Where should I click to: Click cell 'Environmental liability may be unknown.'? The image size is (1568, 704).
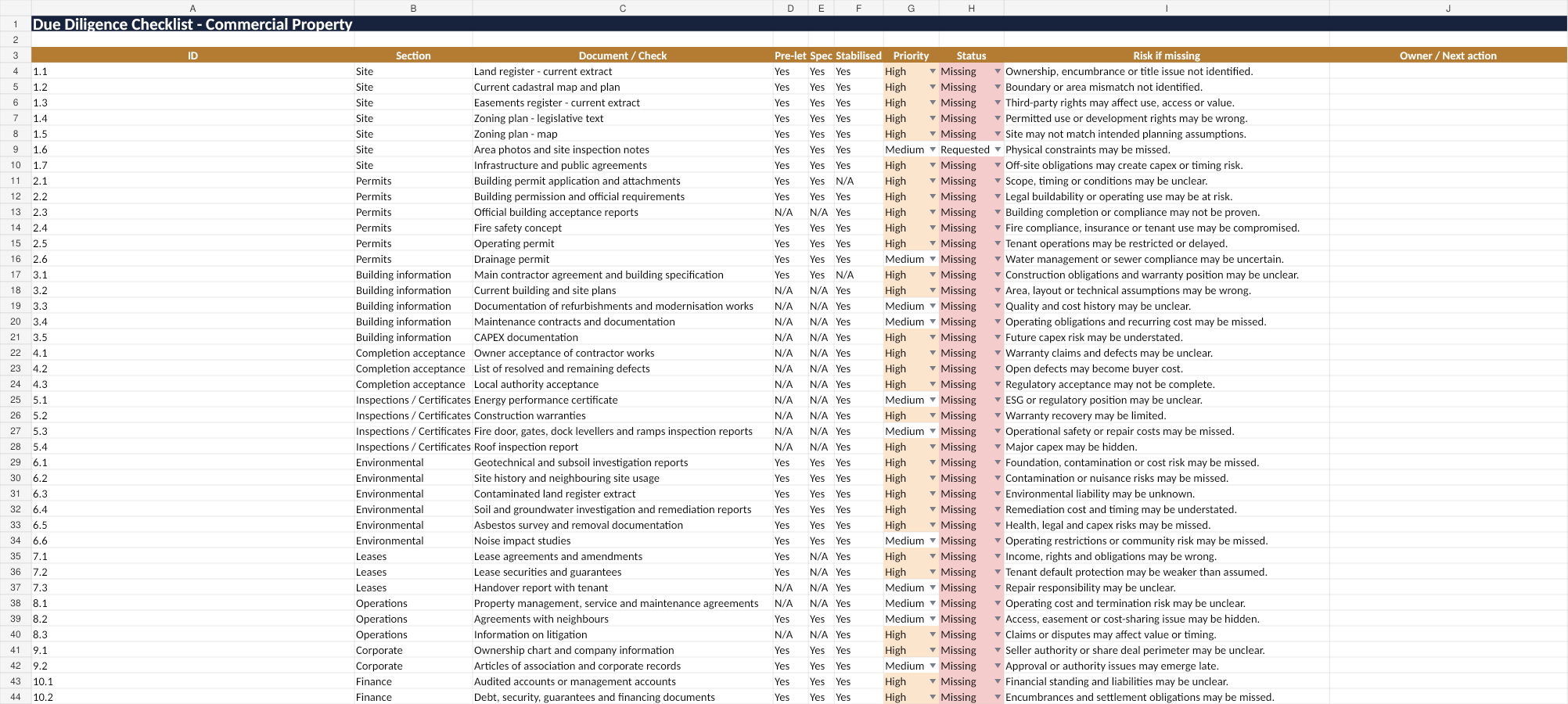point(1167,494)
